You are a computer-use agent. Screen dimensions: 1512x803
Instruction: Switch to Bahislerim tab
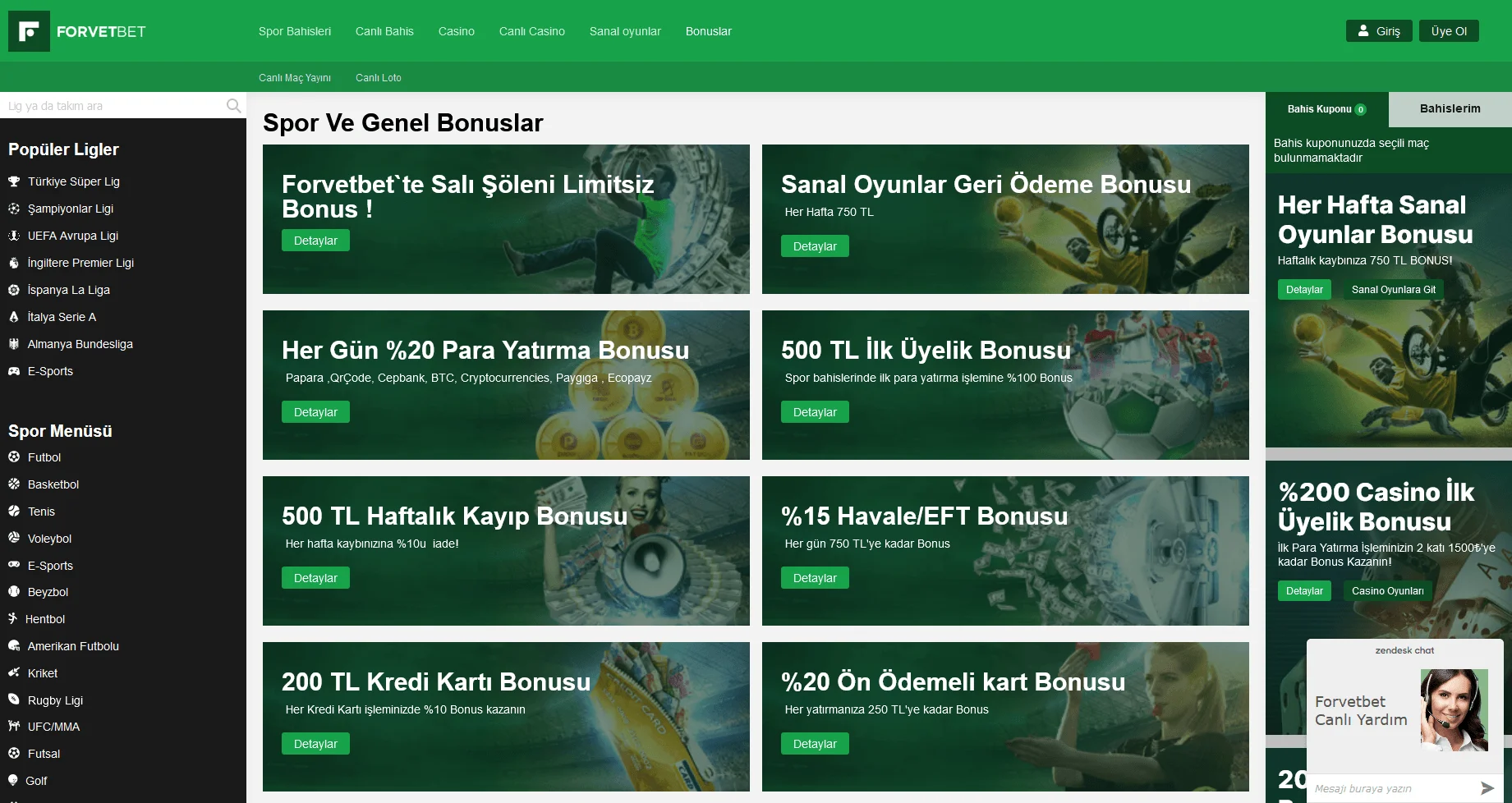[x=1450, y=109]
